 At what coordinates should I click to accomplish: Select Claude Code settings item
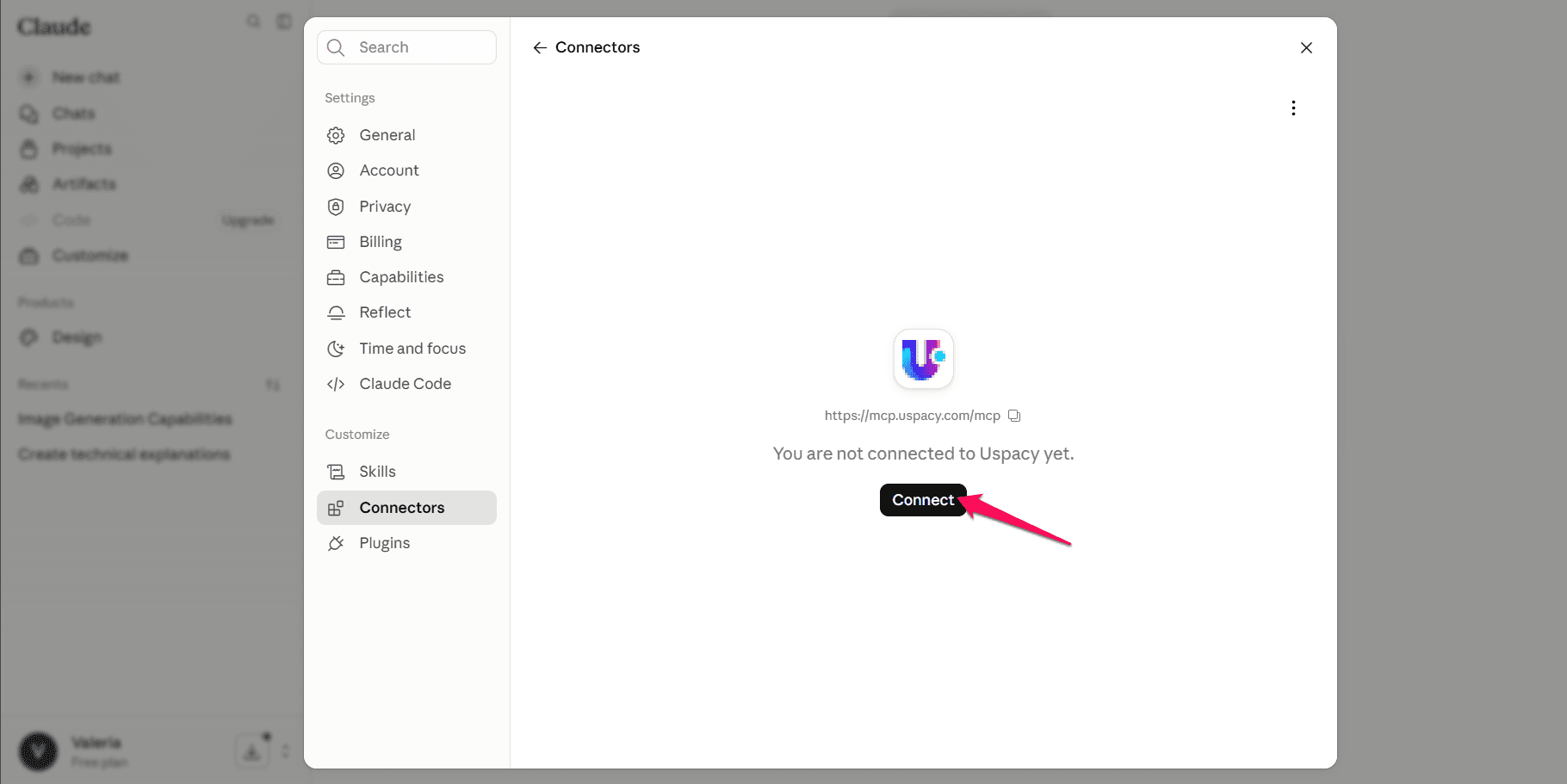(x=406, y=384)
